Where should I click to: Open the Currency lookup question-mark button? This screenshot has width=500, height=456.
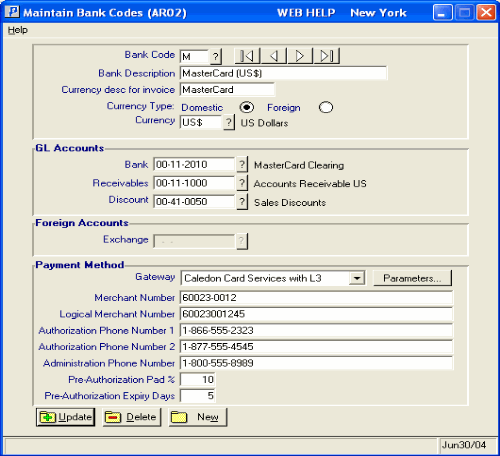point(229,122)
